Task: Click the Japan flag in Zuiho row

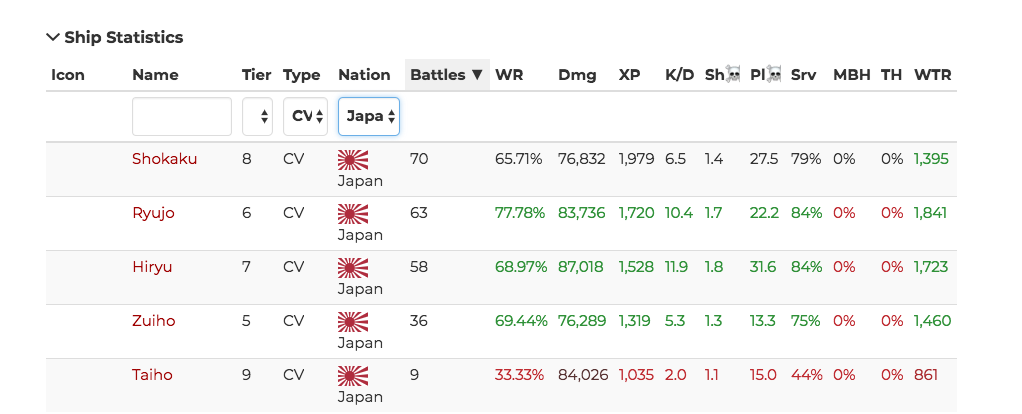Action: (x=353, y=321)
